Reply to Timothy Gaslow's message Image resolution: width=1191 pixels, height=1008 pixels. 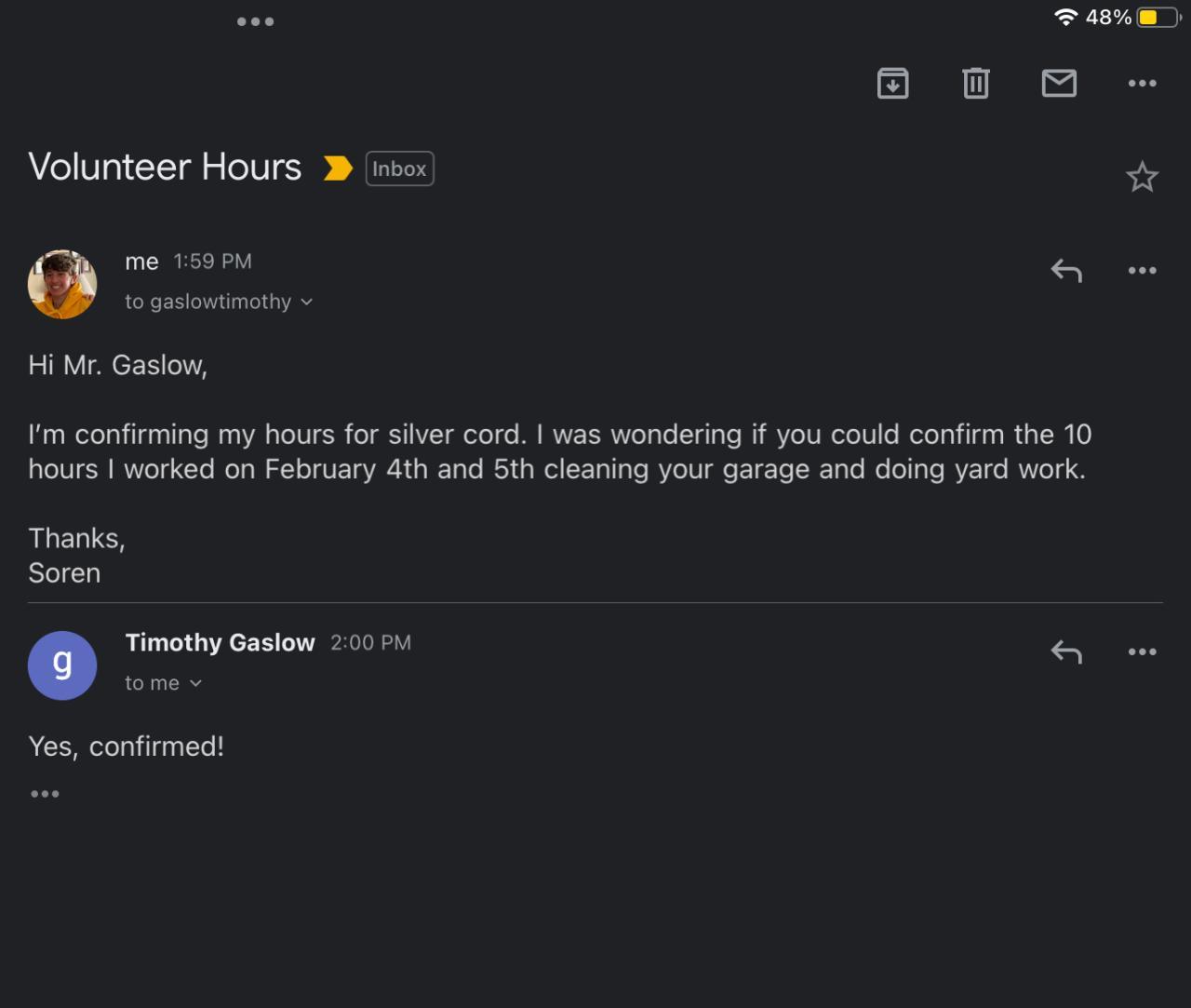pos(1066,652)
